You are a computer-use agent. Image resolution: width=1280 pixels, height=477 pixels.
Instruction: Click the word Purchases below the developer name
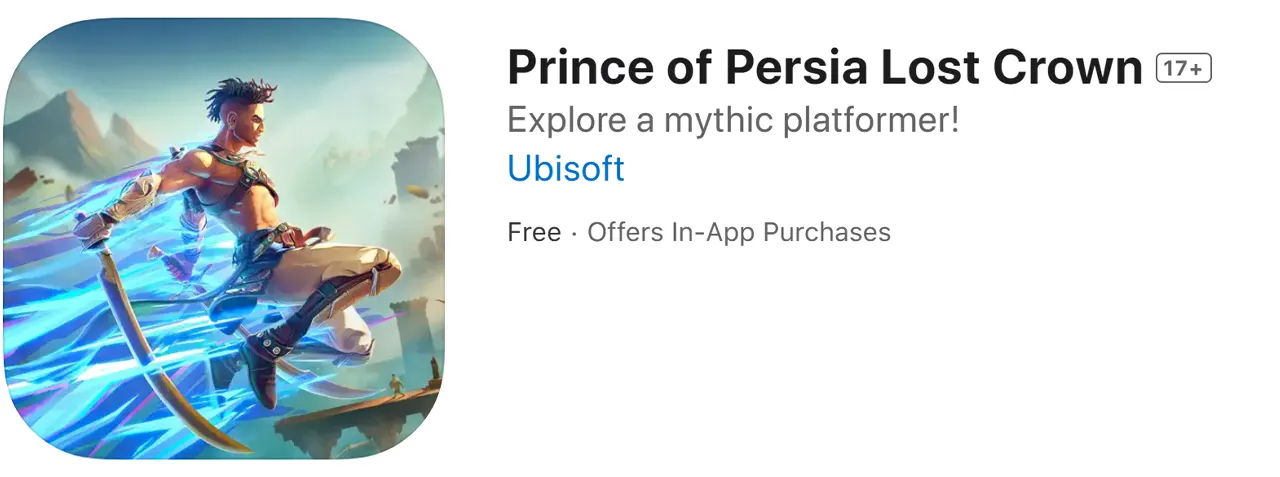pos(827,232)
